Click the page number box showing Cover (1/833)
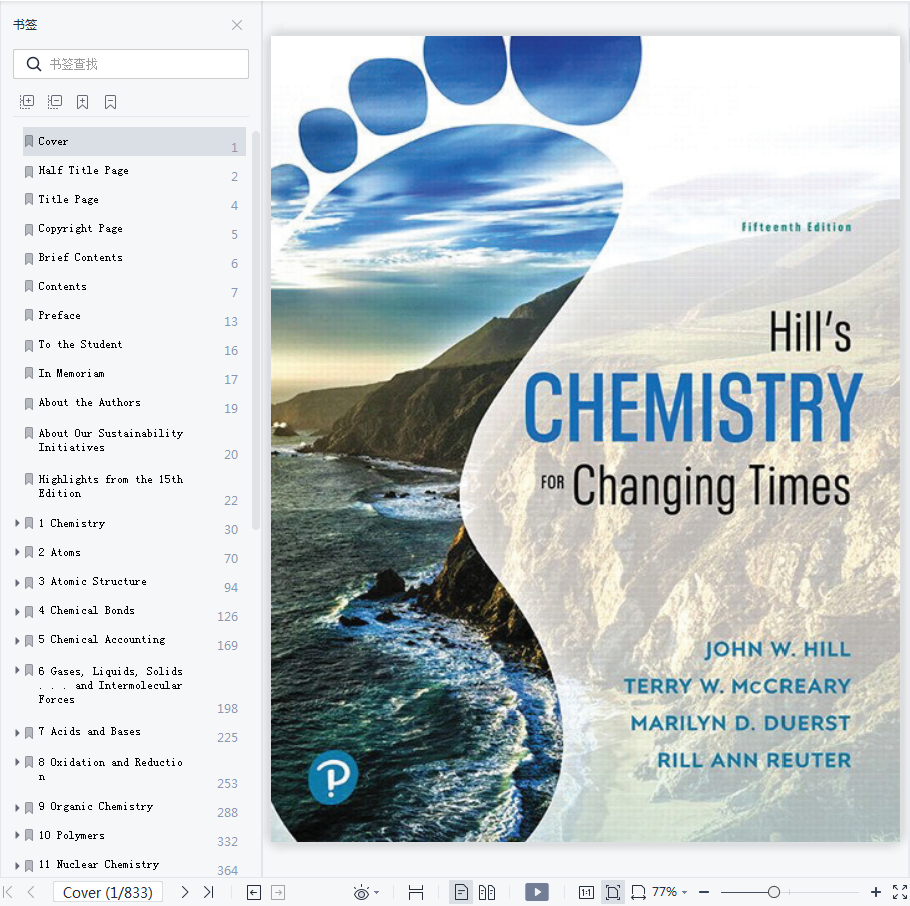This screenshot has width=910, height=906. pos(108,892)
